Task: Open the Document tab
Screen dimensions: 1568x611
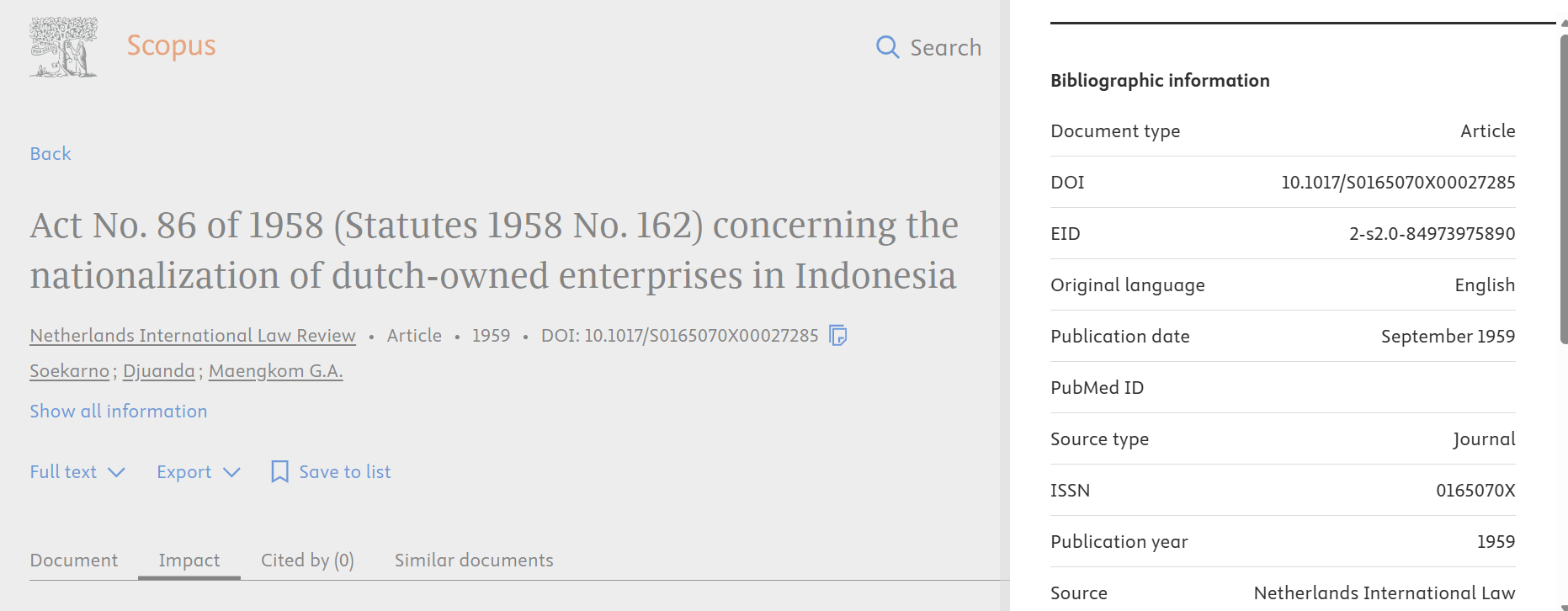Action: coord(74,561)
